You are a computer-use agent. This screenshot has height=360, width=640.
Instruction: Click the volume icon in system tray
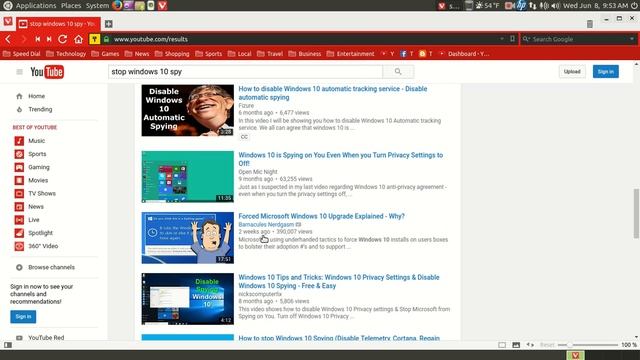pos(555,5)
